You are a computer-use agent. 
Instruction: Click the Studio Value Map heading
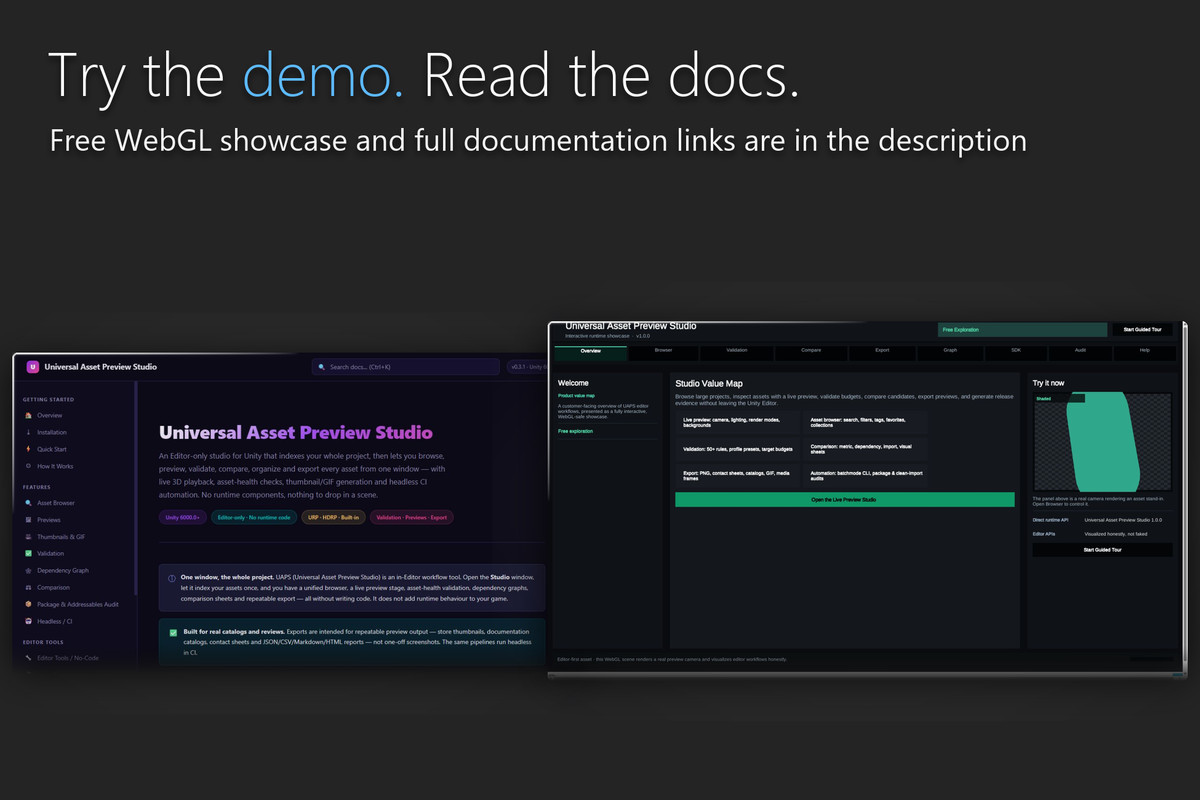[708, 383]
